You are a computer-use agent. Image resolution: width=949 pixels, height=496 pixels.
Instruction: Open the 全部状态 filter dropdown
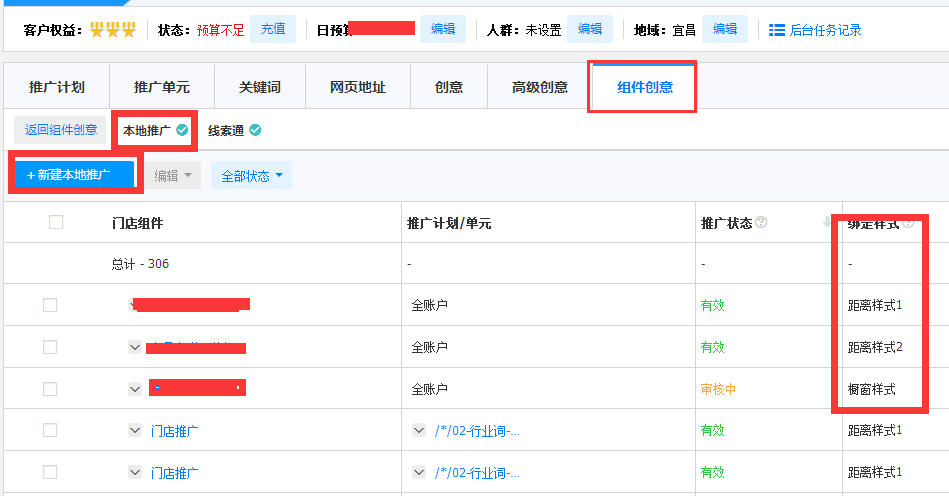click(x=251, y=175)
